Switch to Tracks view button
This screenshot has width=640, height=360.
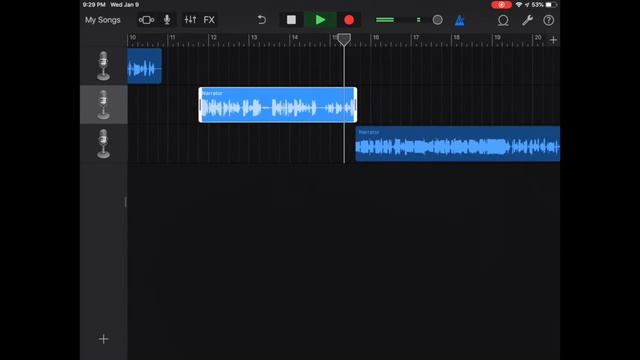coord(146,20)
